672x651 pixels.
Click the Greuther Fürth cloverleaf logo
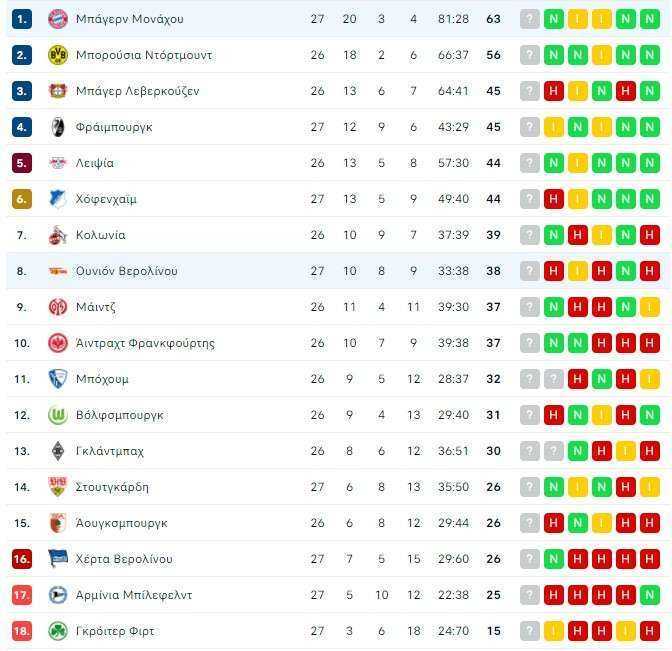click(x=58, y=631)
